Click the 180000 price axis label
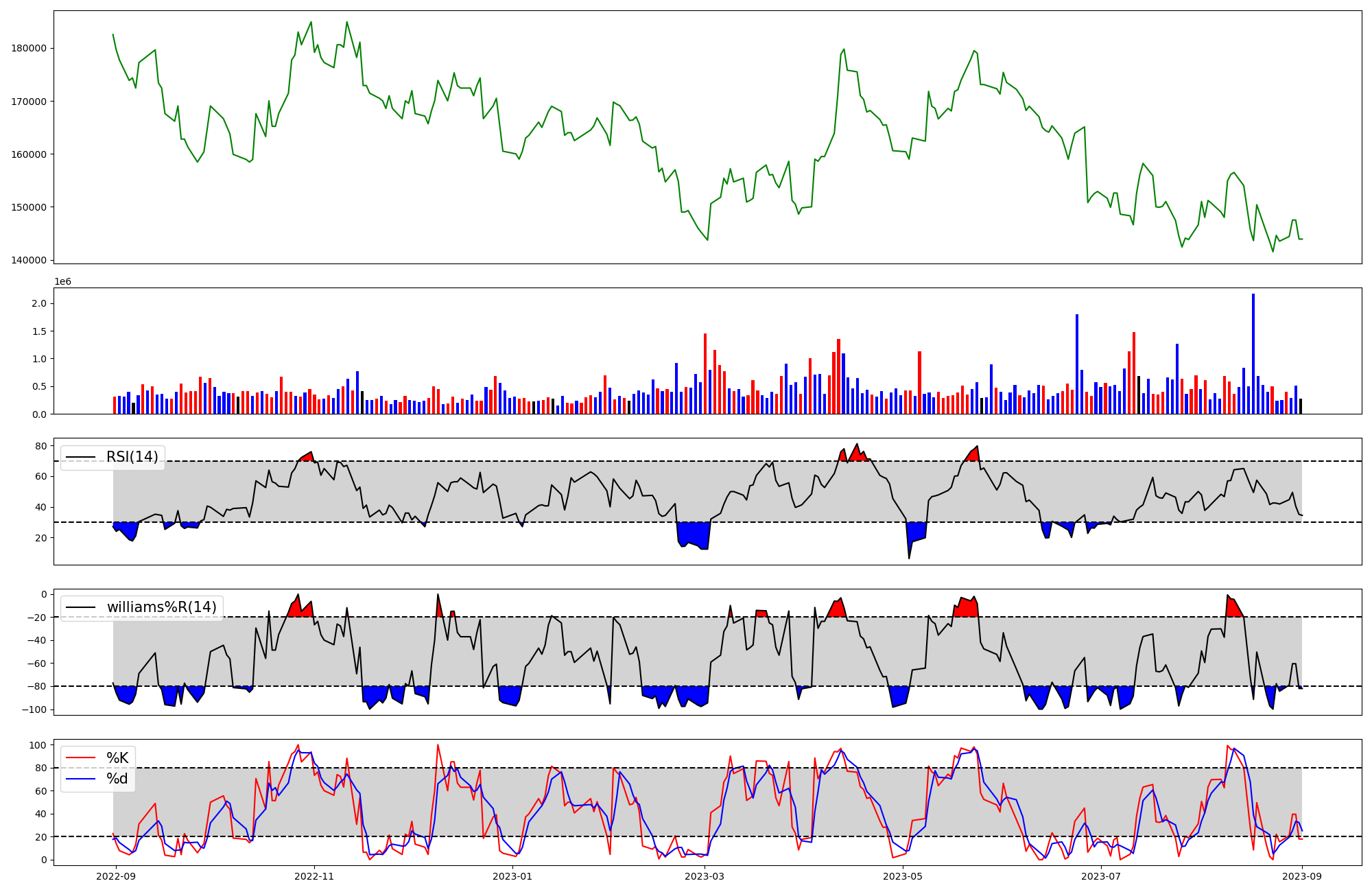The width and height of the screenshot is (1372, 892). (29, 48)
